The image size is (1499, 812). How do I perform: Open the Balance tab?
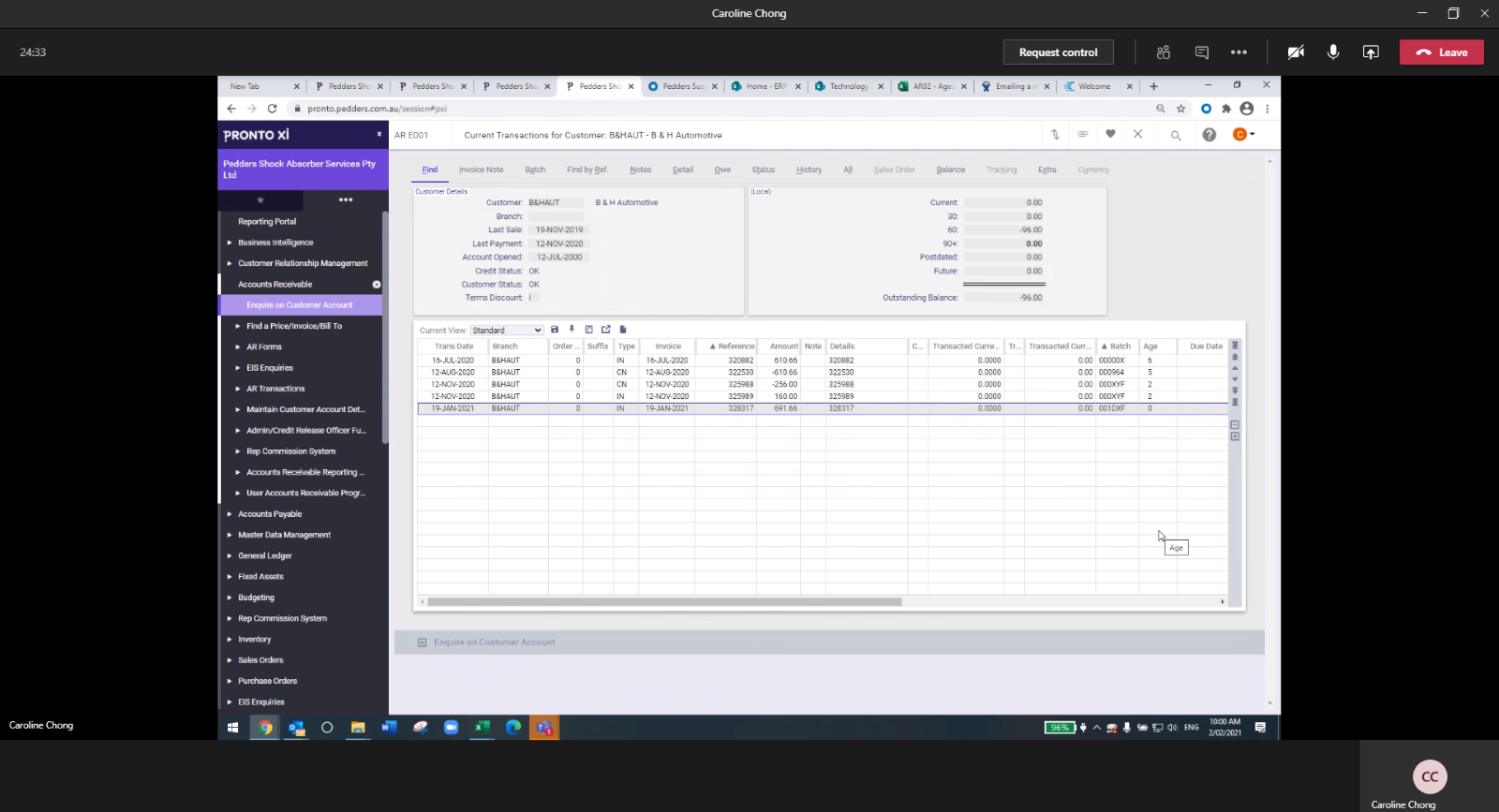pyautogui.click(x=950, y=170)
